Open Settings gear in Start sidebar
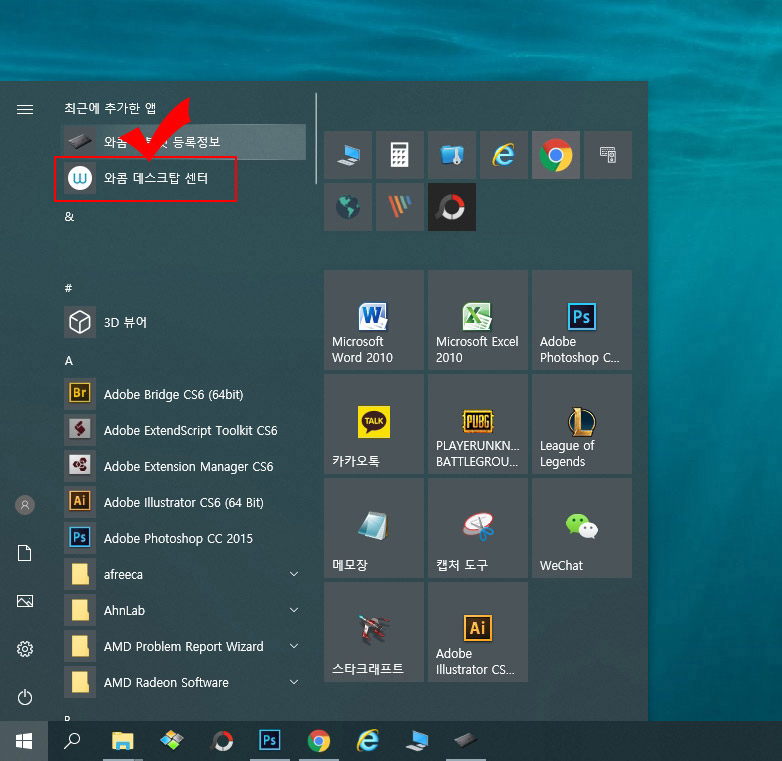 point(25,649)
